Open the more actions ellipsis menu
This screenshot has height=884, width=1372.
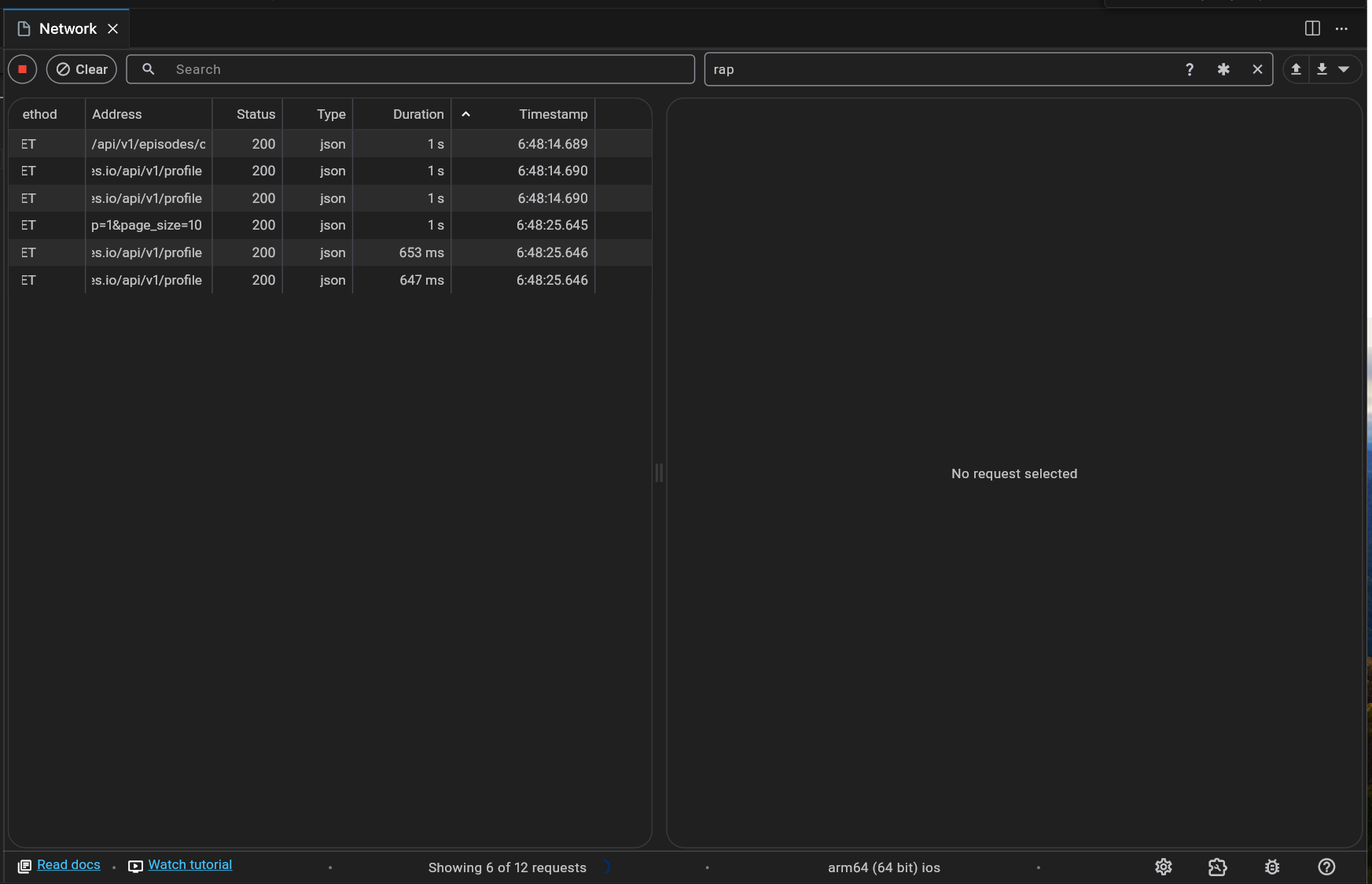pos(1341,28)
